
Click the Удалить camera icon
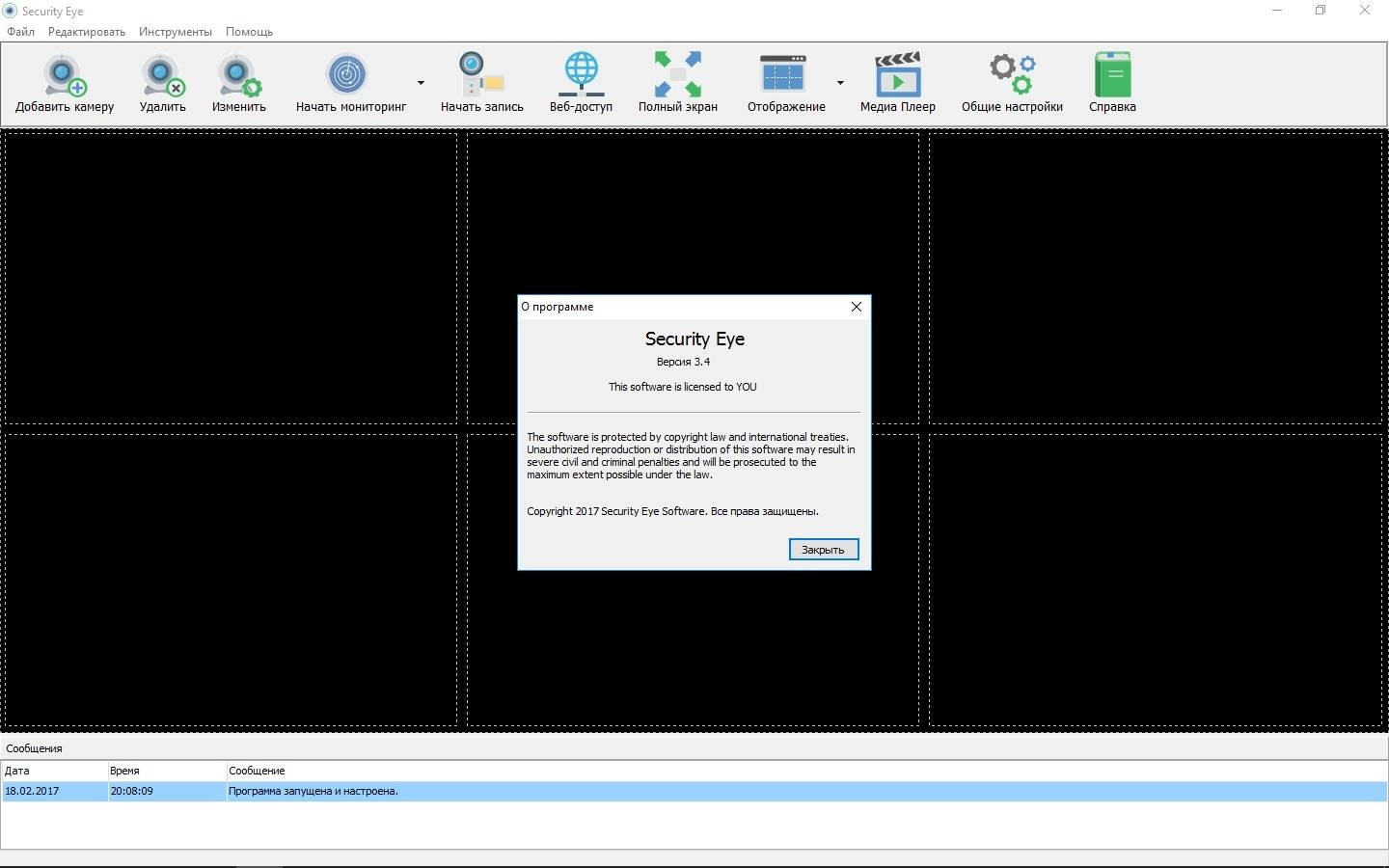point(162,75)
